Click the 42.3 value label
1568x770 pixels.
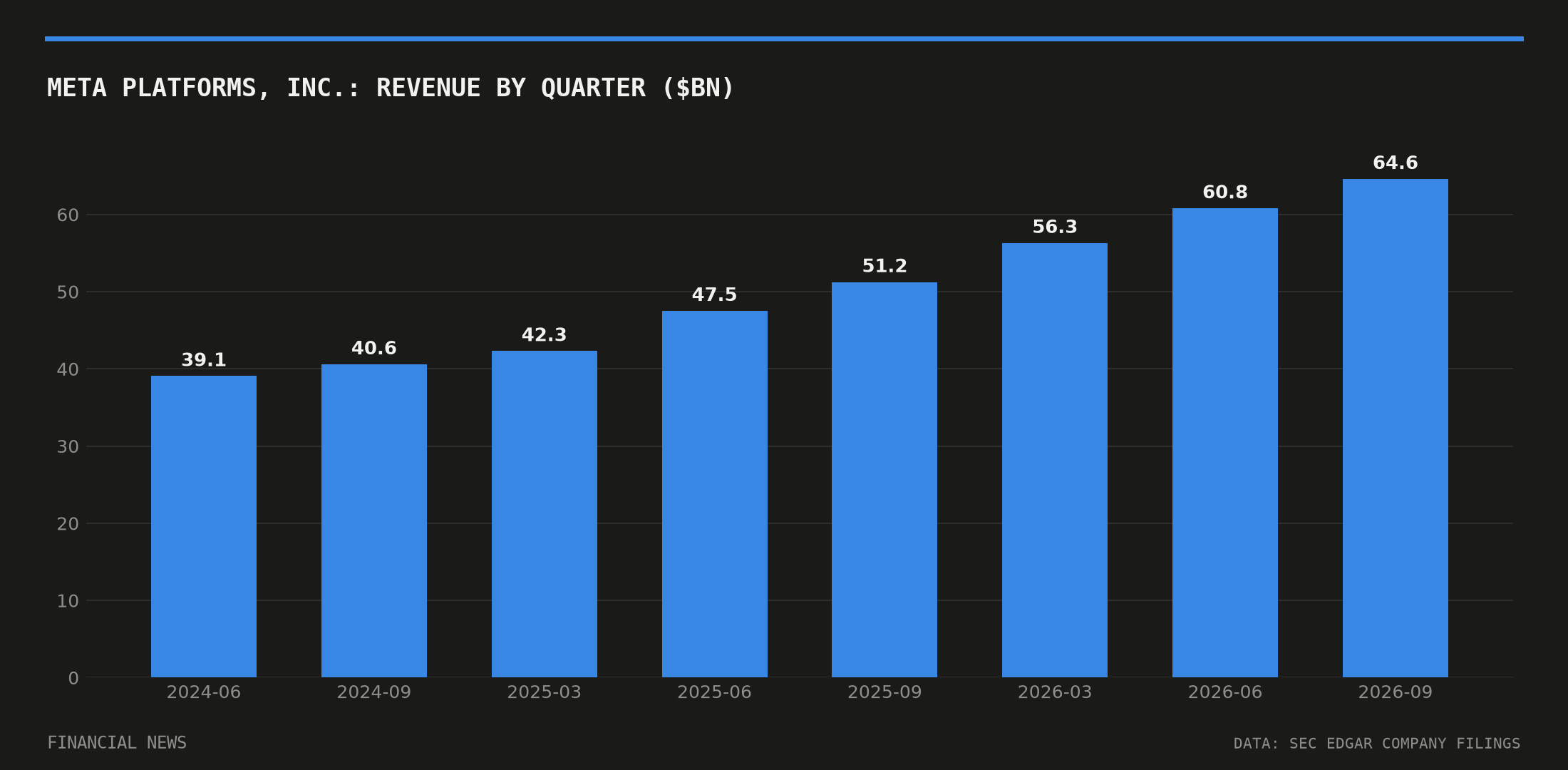coord(545,335)
